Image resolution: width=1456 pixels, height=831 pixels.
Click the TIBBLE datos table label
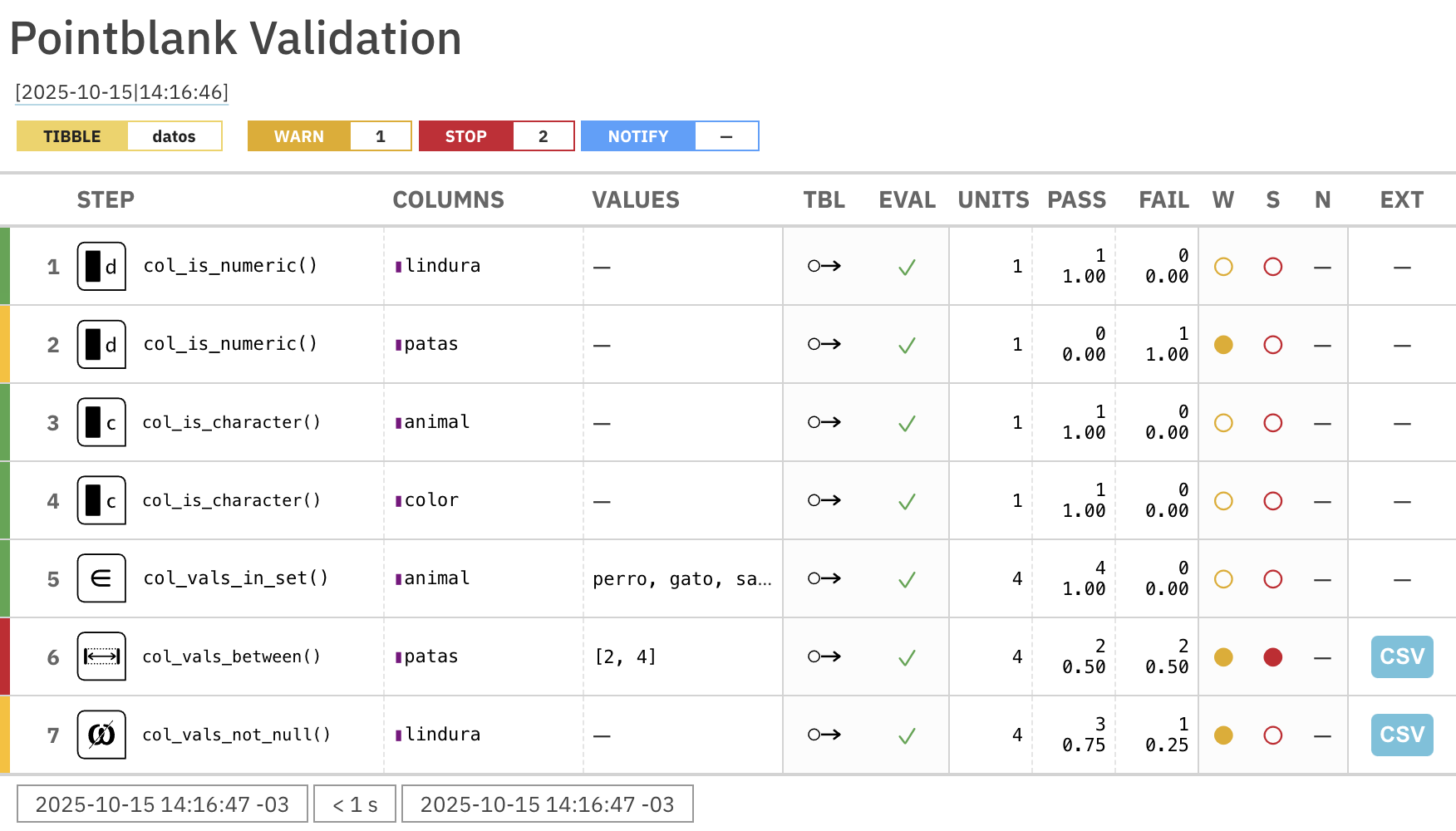[120, 136]
